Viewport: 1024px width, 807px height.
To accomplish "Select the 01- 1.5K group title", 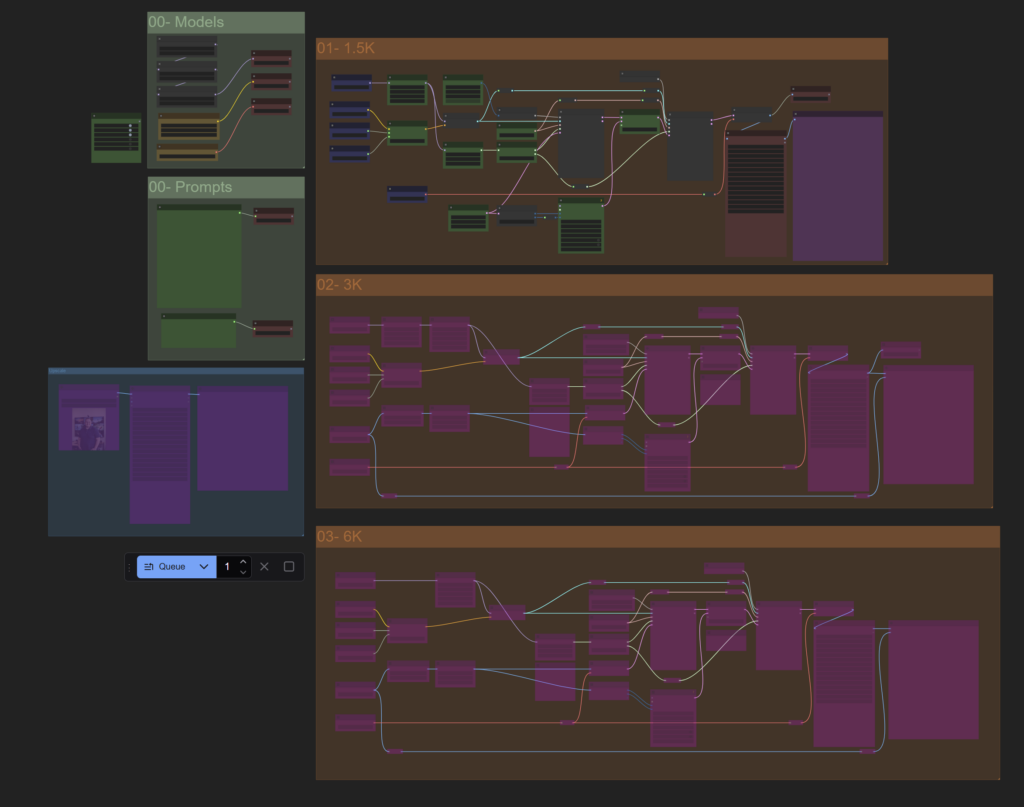I will pyautogui.click(x=343, y=49).
